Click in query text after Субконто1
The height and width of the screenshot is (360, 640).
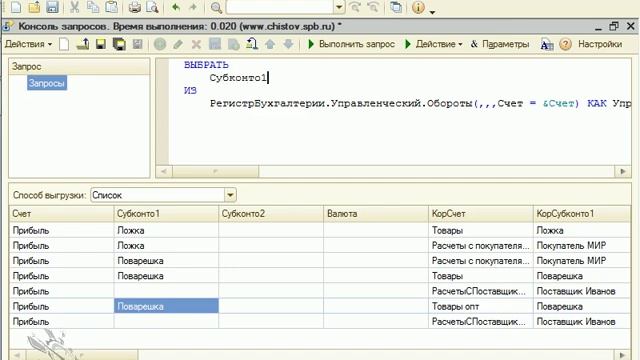[x=268, y=78]
